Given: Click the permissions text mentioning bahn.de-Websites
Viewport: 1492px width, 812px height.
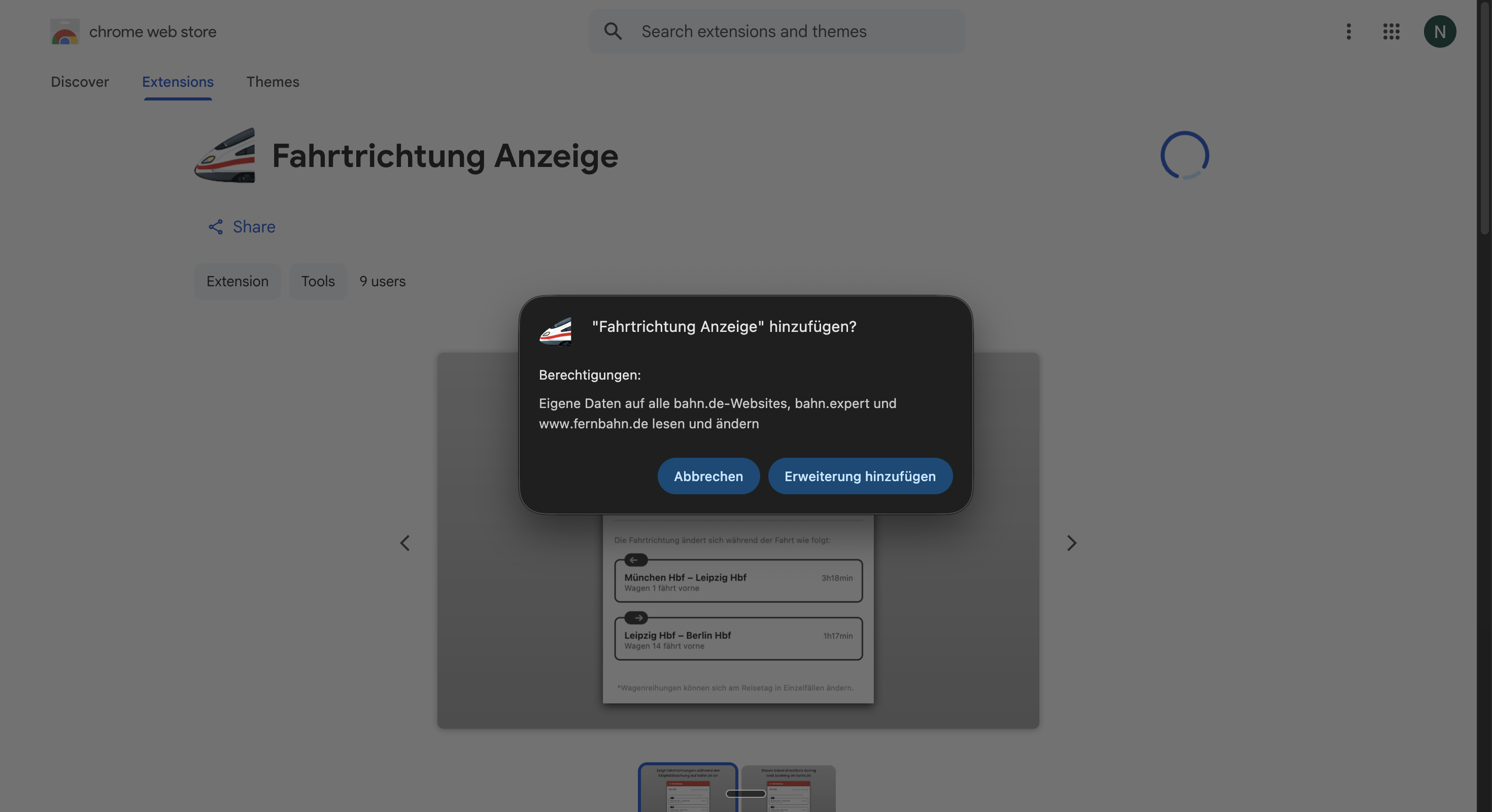Looking at the screenshot, I should (718, 414).
